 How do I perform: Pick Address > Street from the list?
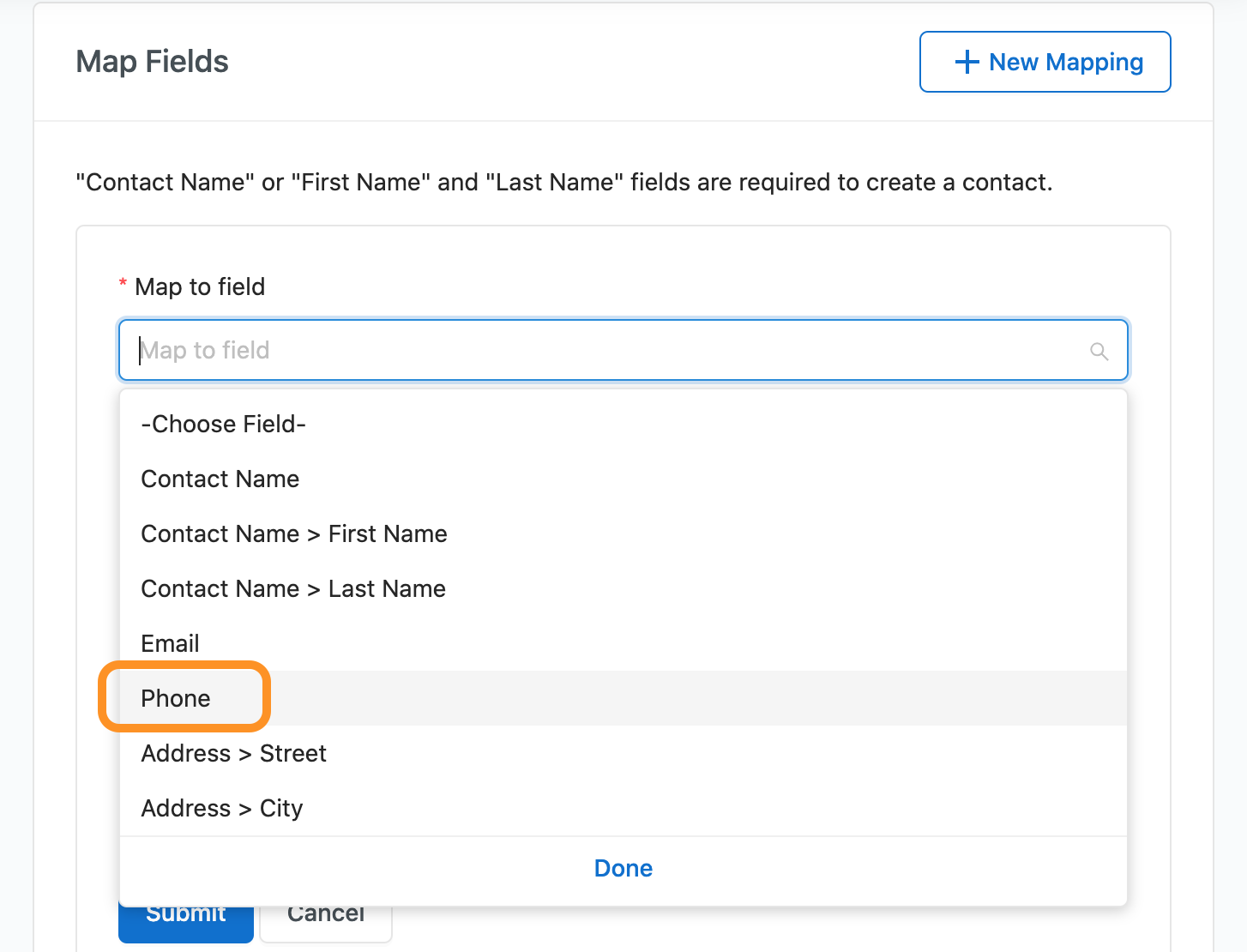click(x=233, y=753)
